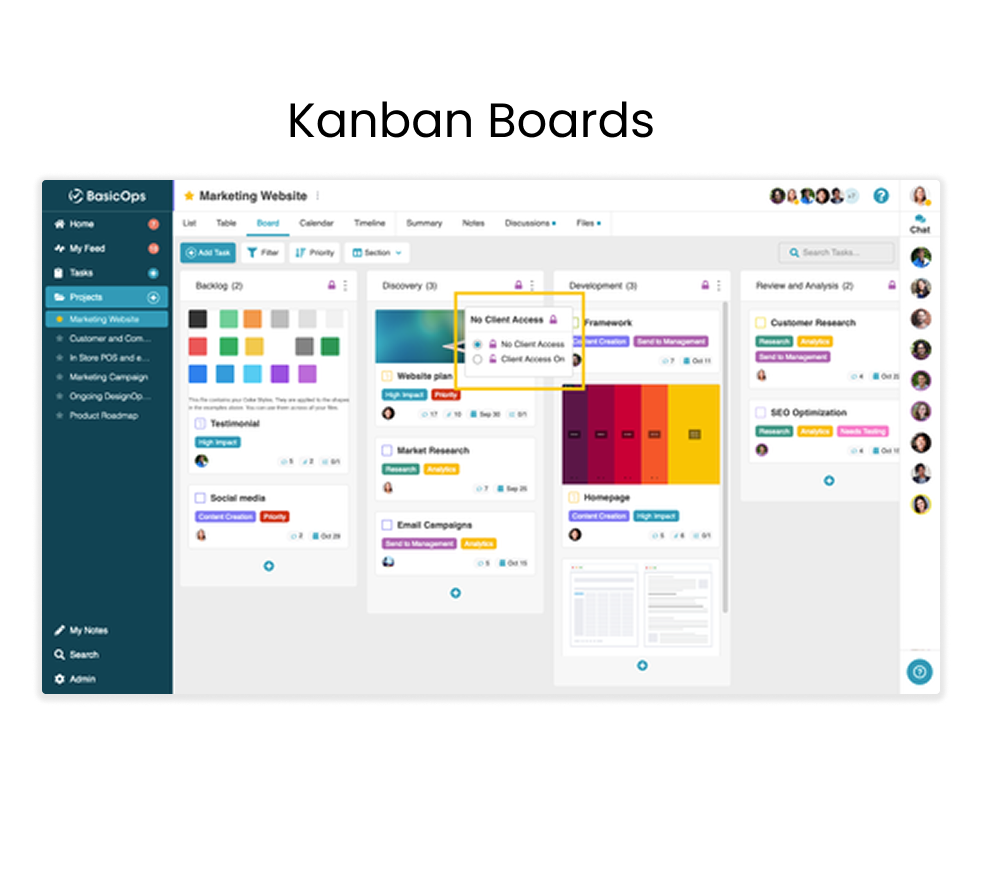Click the Help question mark icon
982x870 pixels.
pos(881,196)
